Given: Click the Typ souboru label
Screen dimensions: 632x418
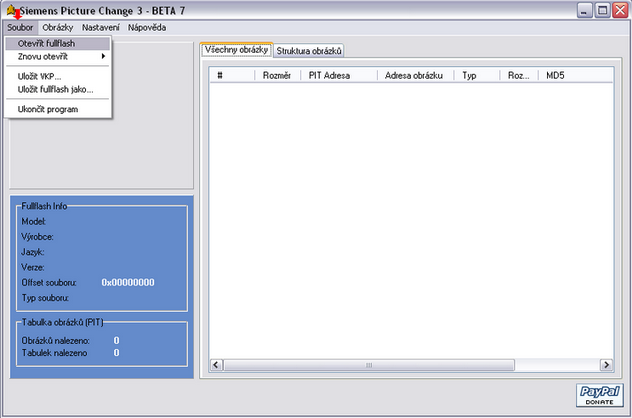Looking at the screenshot, I should [x=45, y=298].
